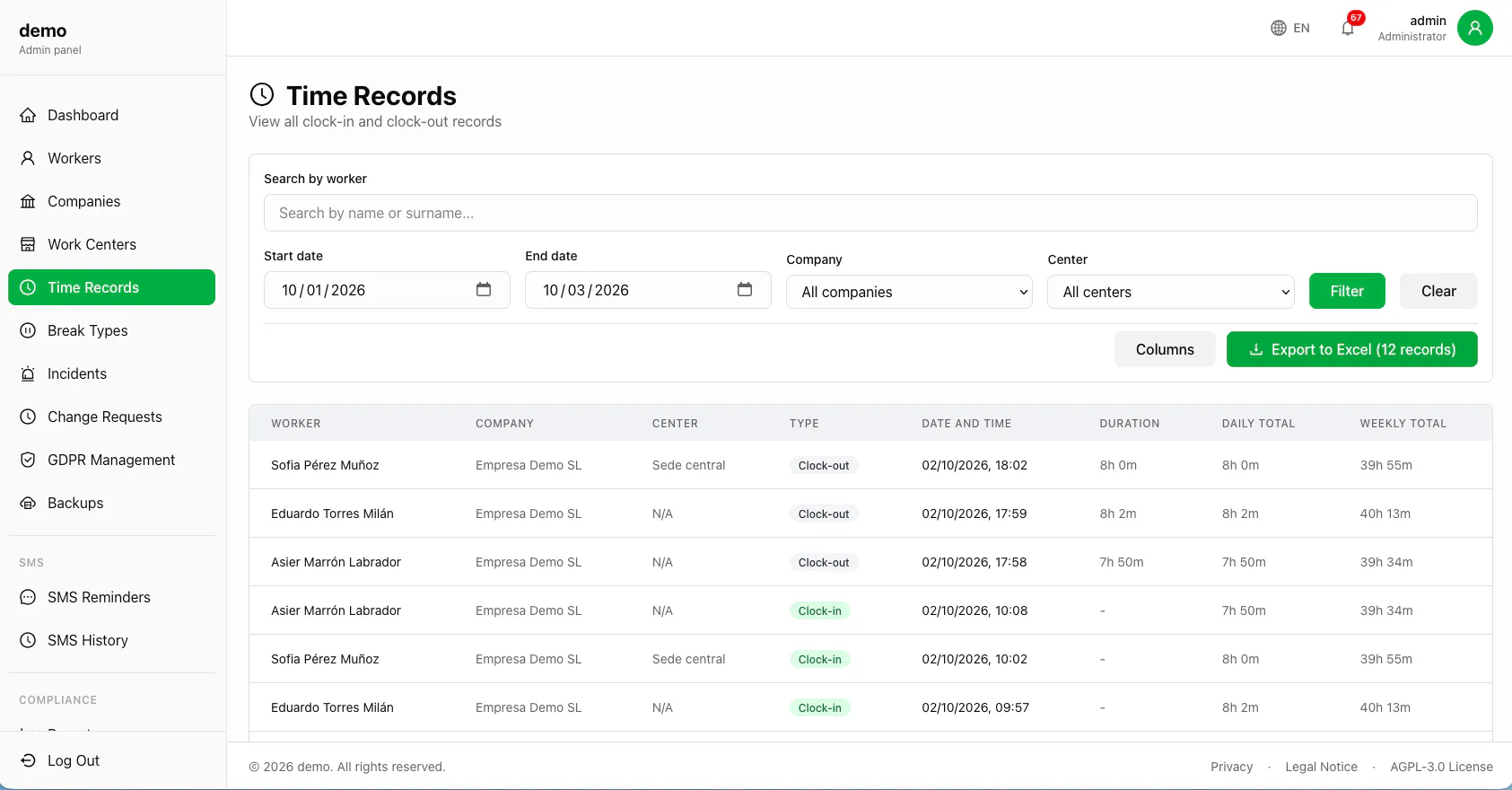The height and width of the screenshot is (790, 1512).
Task: Click Clock-in badge in the 09:57 row
Action: click(x=820, y=707)
